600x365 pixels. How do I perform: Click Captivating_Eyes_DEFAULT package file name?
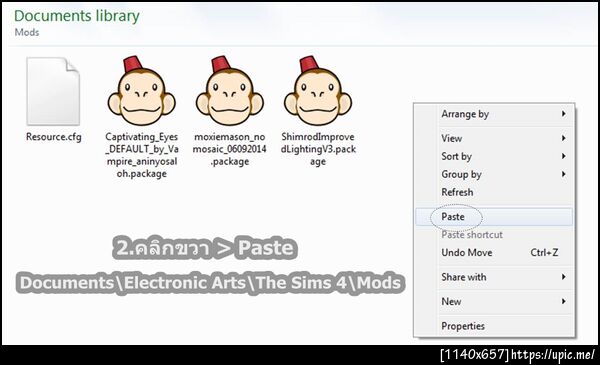[142, 155]
